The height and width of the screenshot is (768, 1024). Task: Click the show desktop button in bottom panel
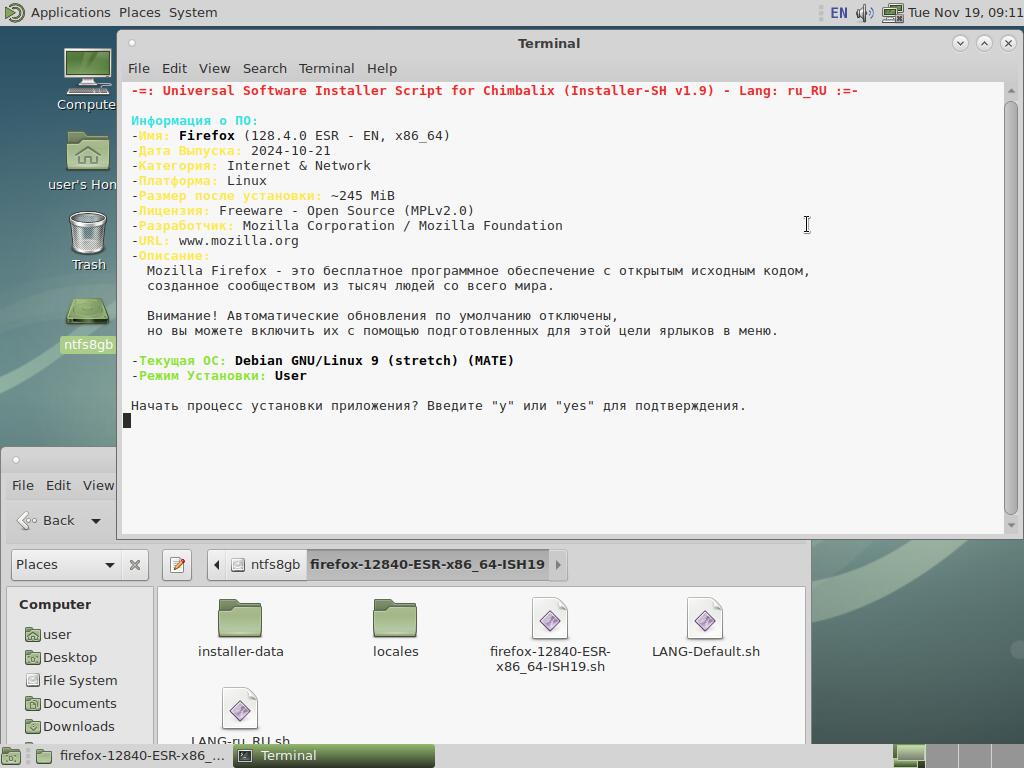10,756
